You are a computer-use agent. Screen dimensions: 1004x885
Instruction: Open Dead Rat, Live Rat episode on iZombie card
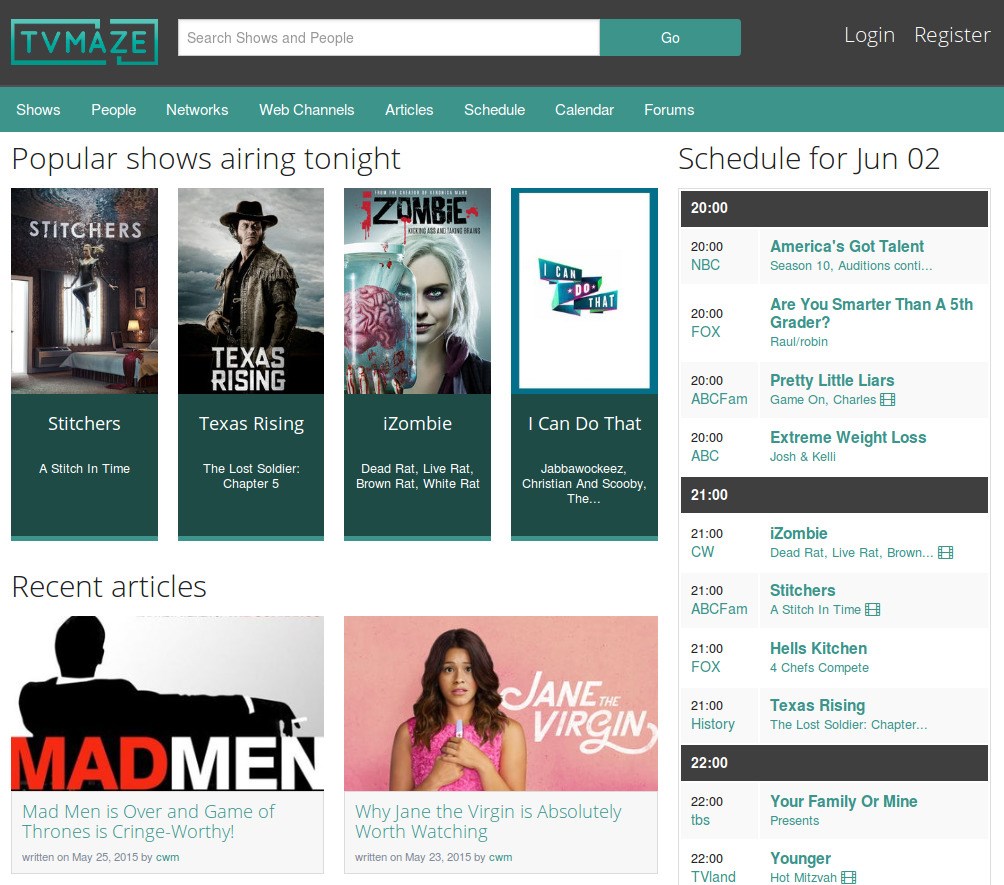click(x=417, y=476)
